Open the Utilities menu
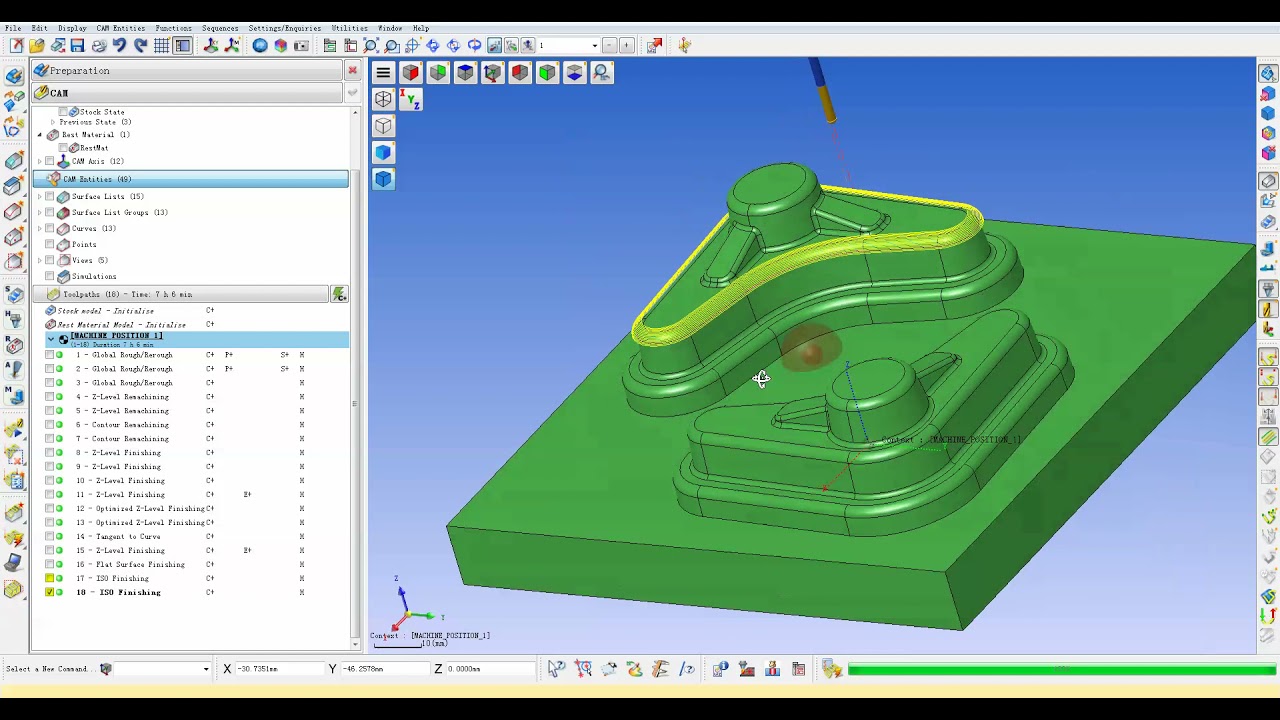The image size is (1280, 720). click(x=350, y=28)
